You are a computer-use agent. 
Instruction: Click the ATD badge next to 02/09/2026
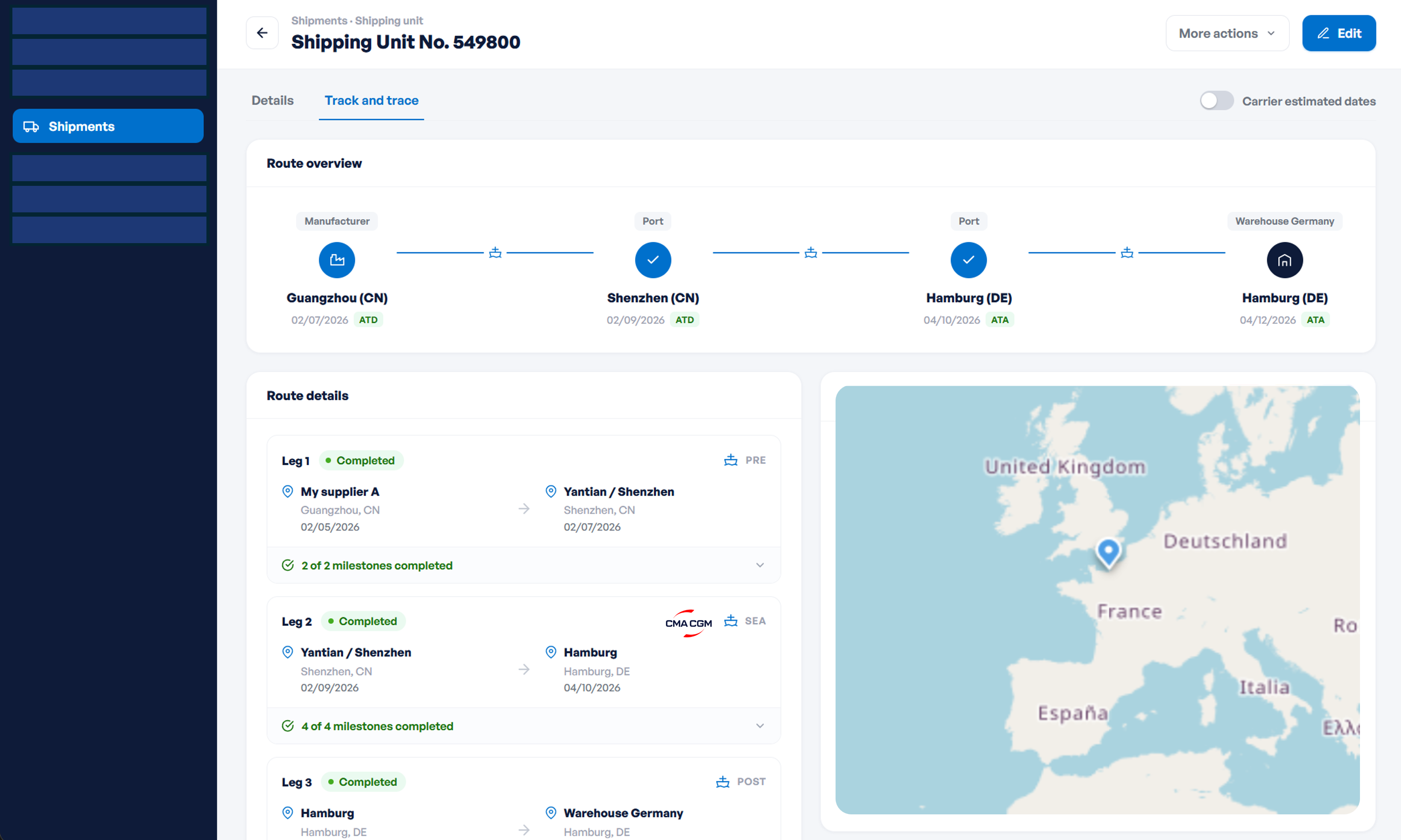(x=685, y=320)
